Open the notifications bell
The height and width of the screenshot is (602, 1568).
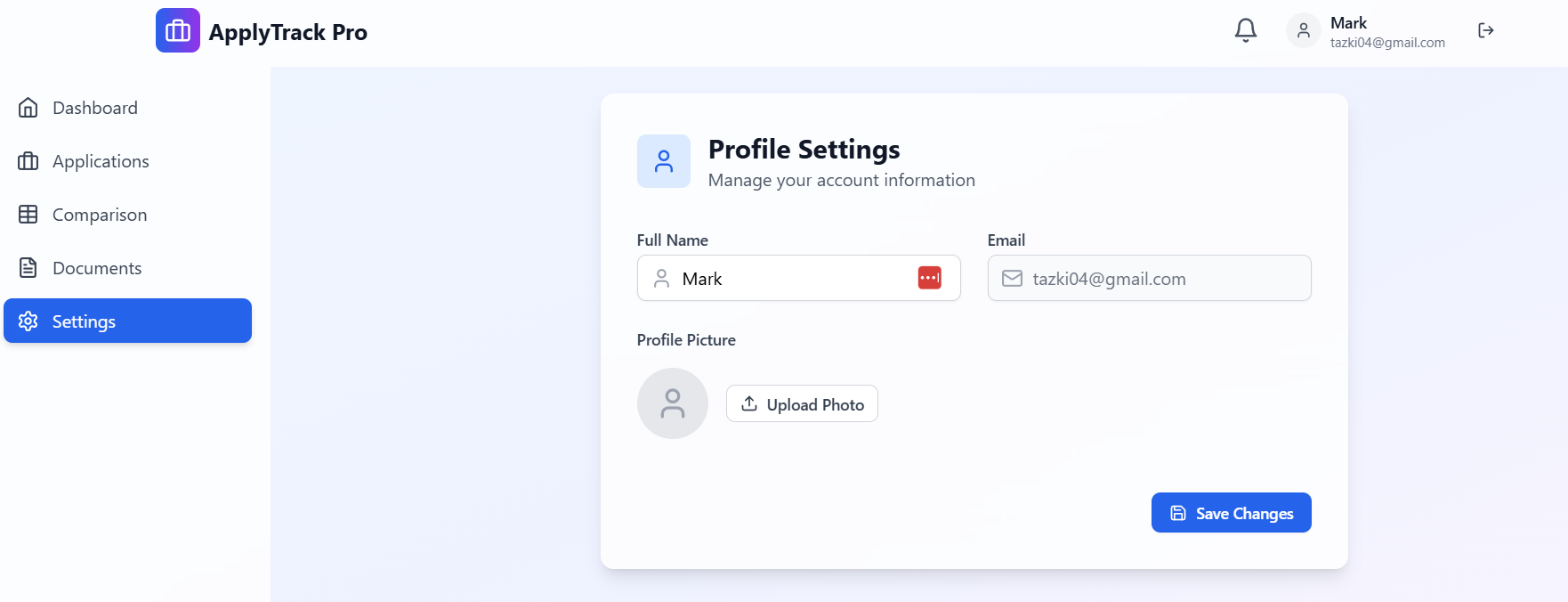1246,30
